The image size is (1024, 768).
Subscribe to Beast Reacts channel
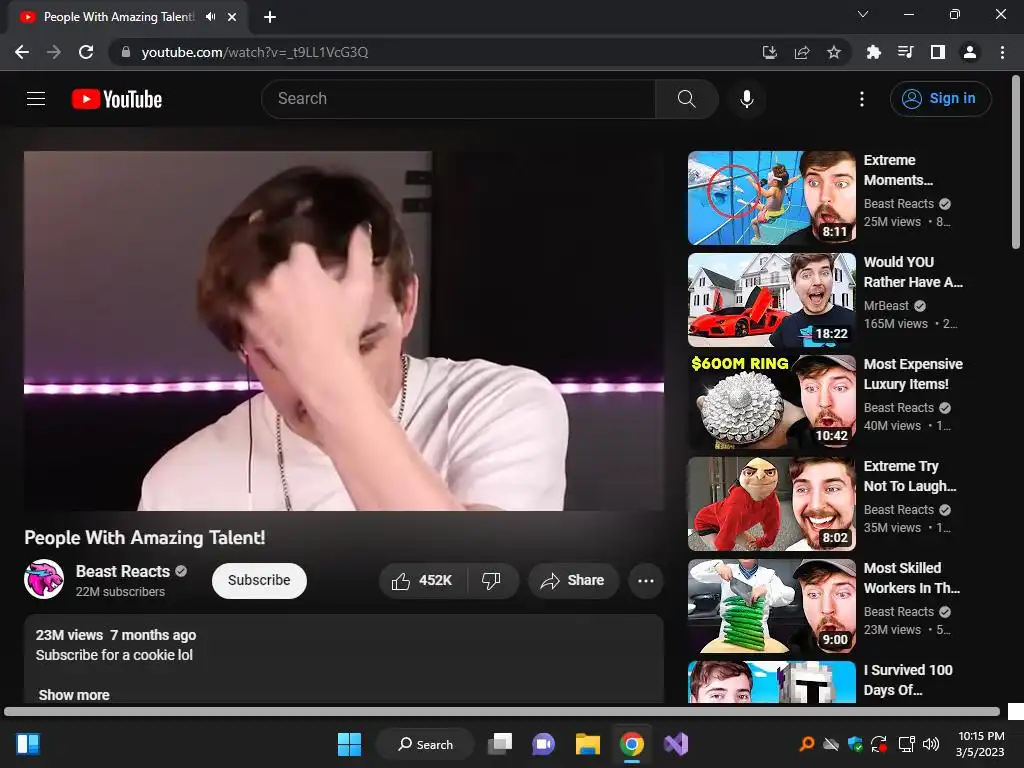[x=259, y=581]
